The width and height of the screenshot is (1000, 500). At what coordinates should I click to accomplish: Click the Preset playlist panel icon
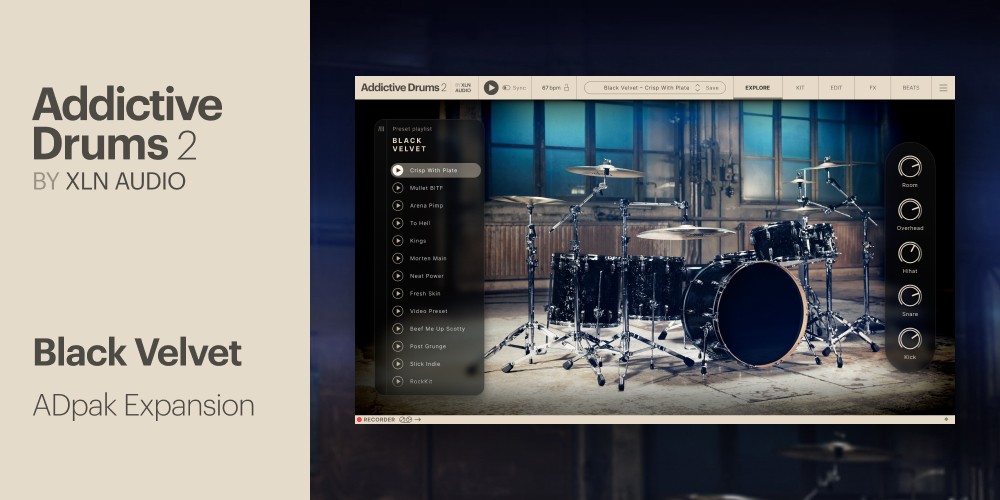tap(381, 128)
